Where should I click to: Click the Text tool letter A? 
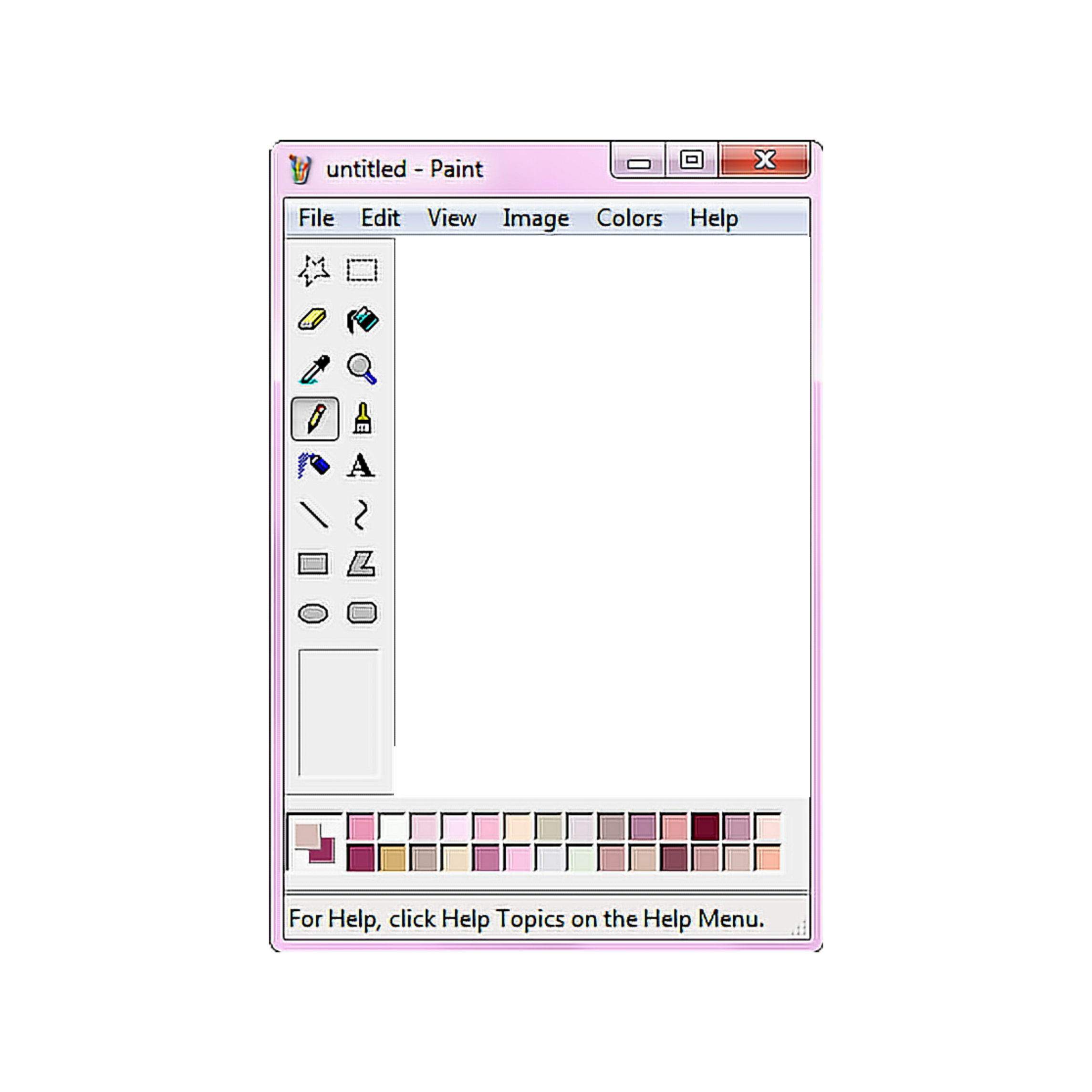click(361, 466)
